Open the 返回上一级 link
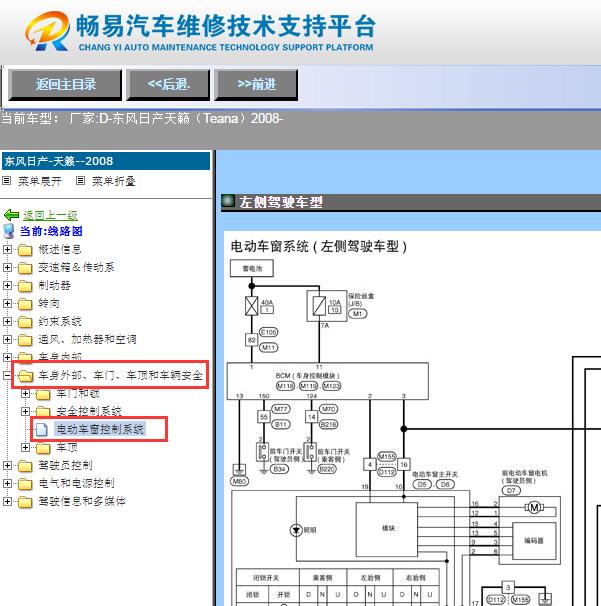Image resolution: width=601 pixels, height=606 pixels. point(50,215)
